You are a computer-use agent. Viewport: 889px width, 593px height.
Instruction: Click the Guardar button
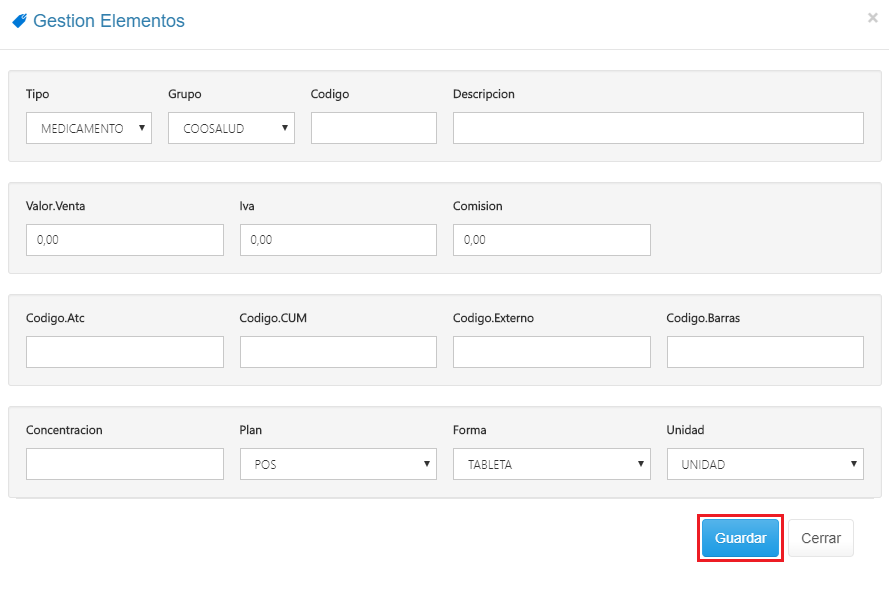pos(740,538)
